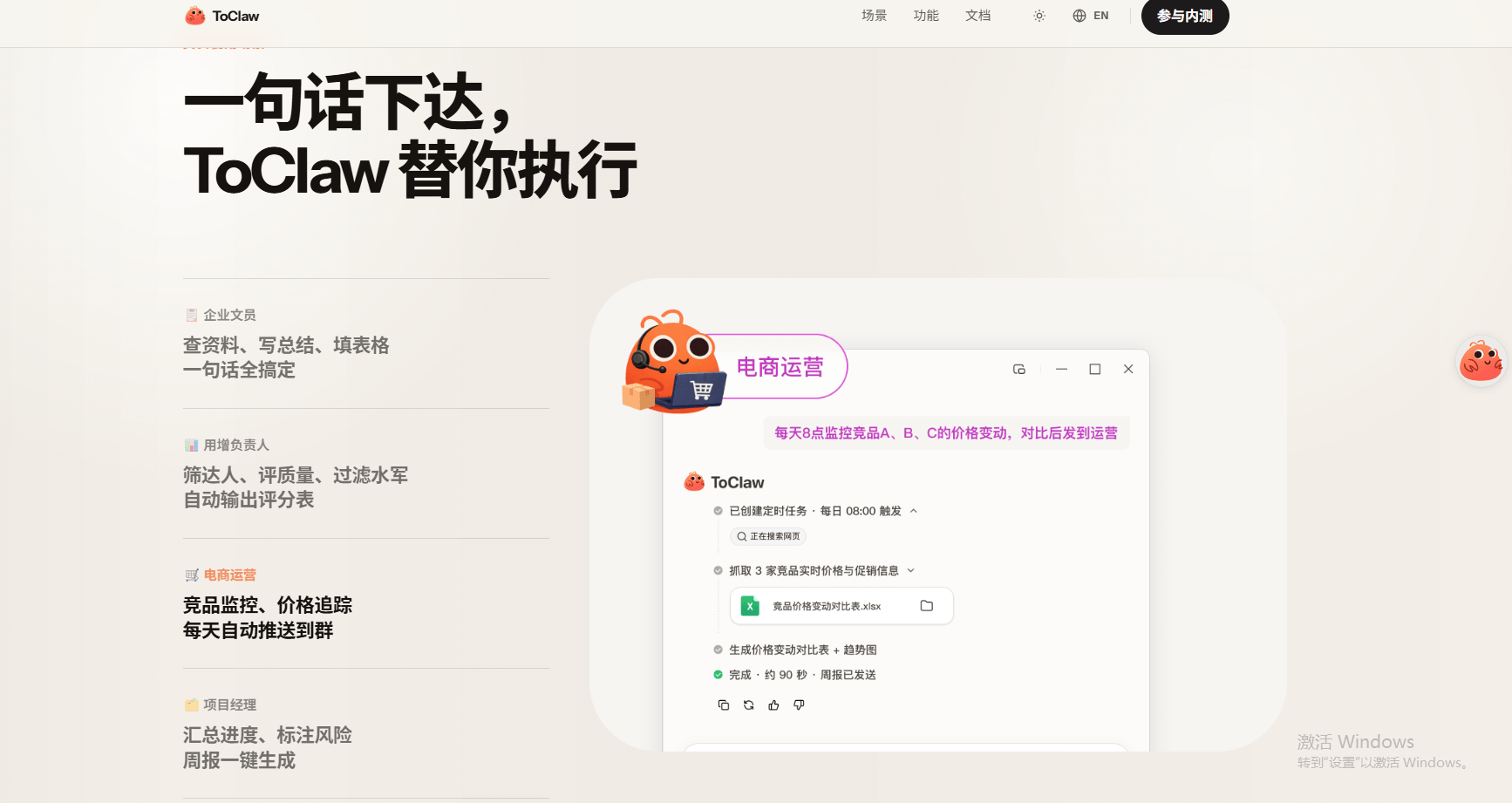Click the picture-in-picture icon in demo window
Screen dimensions: 1512x803
1018,370
